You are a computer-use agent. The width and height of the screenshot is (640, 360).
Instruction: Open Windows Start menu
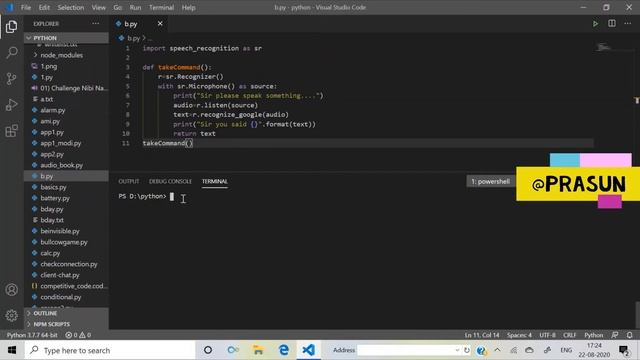tap(12, 350)
